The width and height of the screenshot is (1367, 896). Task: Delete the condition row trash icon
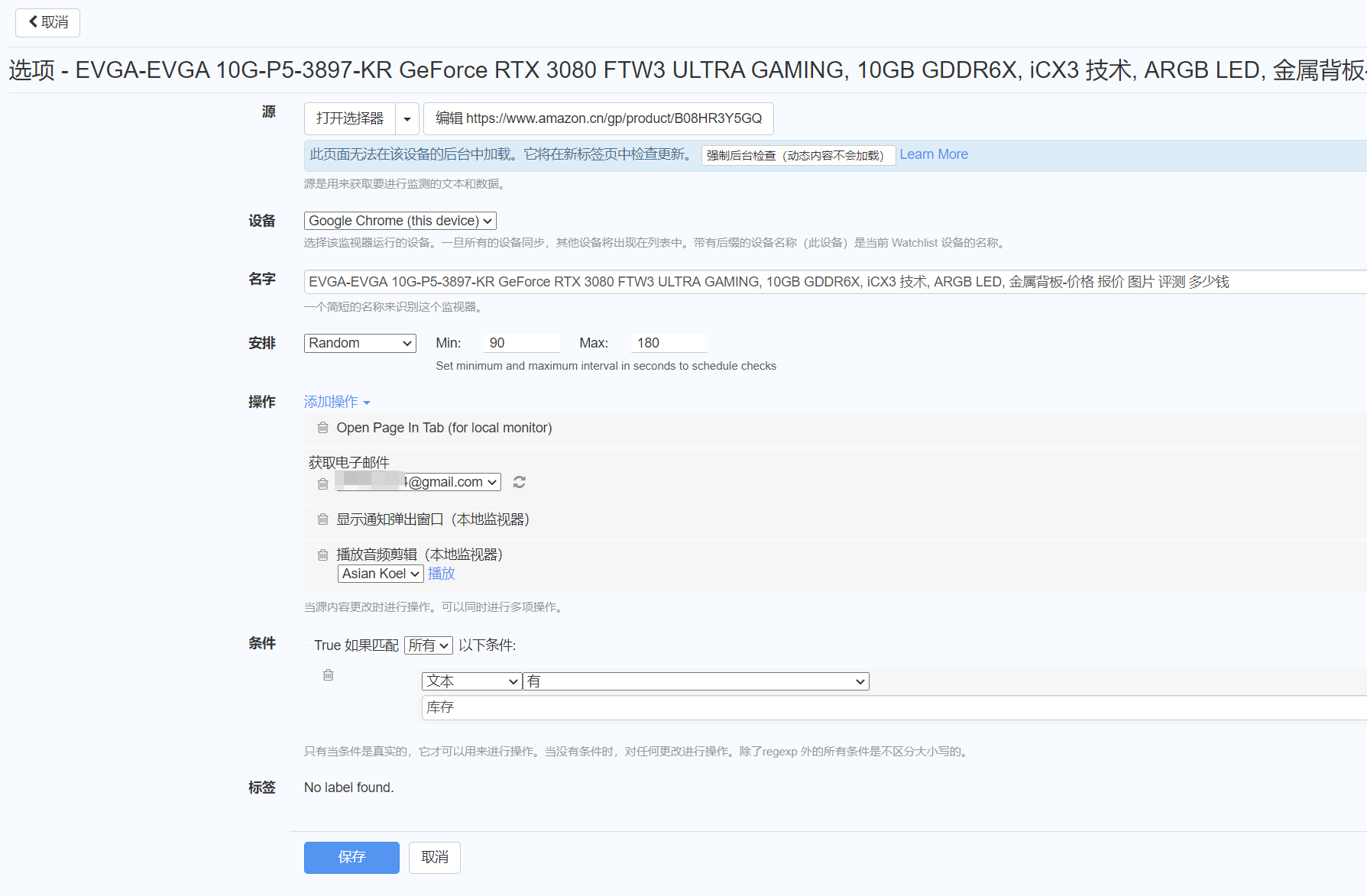pyautogui.click(x=329, y=675)
